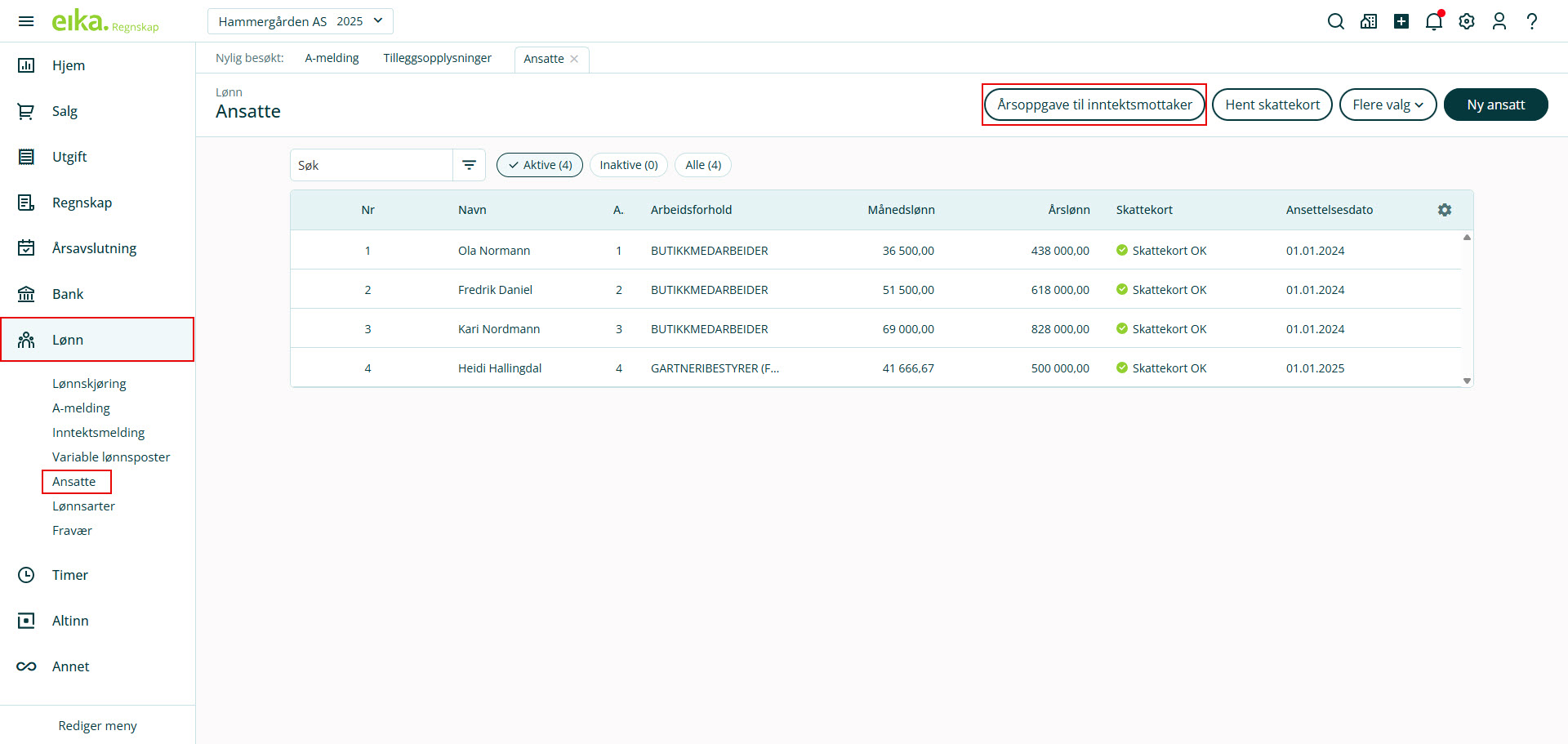The width and height of the screenshot is (1568, 744).
Task: Toggle the Aktive (4) filter chip
Action: tap(539, 165)
